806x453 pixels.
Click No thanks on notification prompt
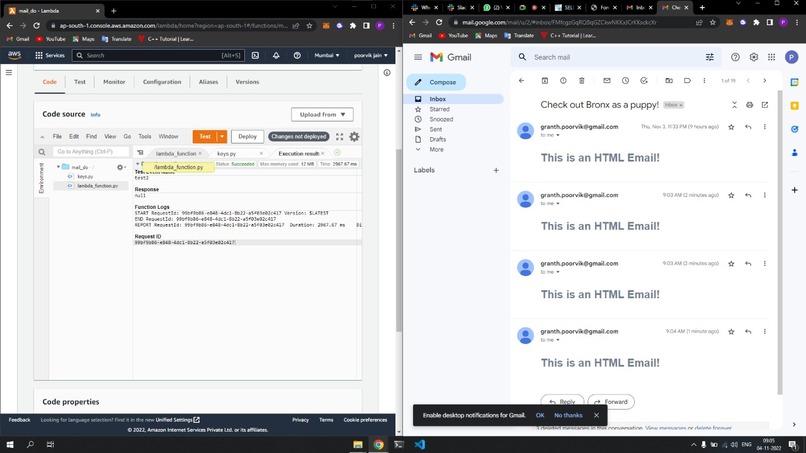click(x=568, y=415)
